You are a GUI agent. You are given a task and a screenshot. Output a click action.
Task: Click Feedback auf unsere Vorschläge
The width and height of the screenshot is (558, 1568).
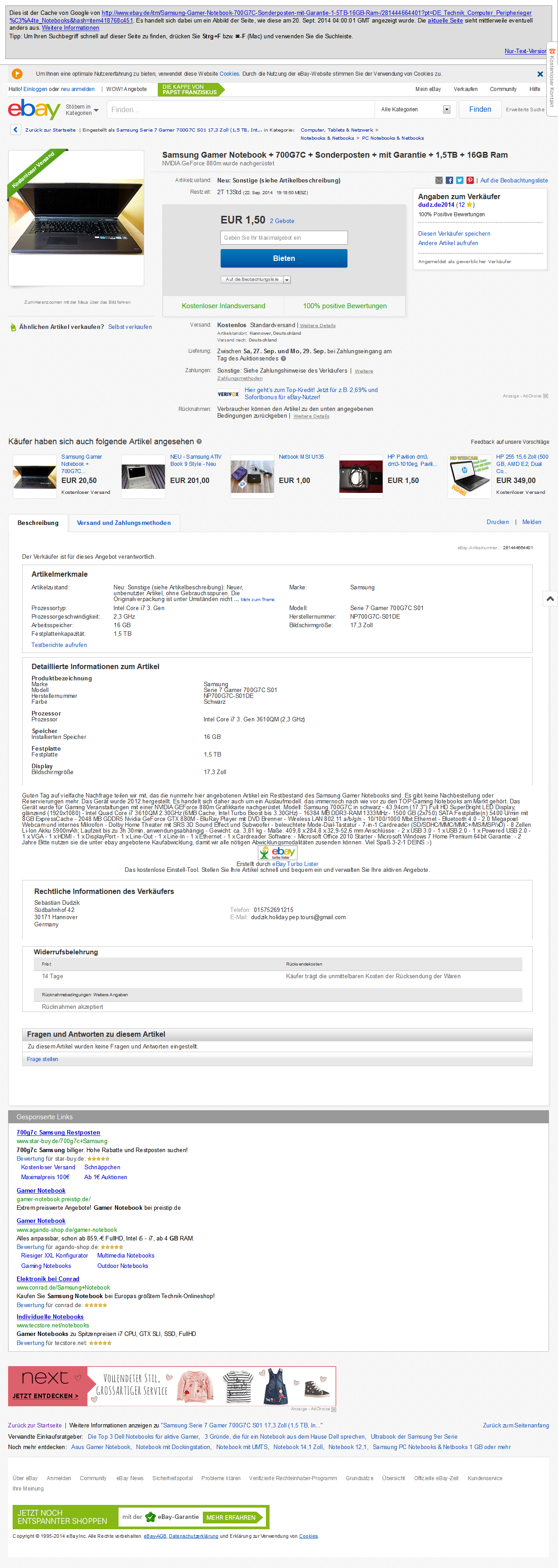point(510,442)
